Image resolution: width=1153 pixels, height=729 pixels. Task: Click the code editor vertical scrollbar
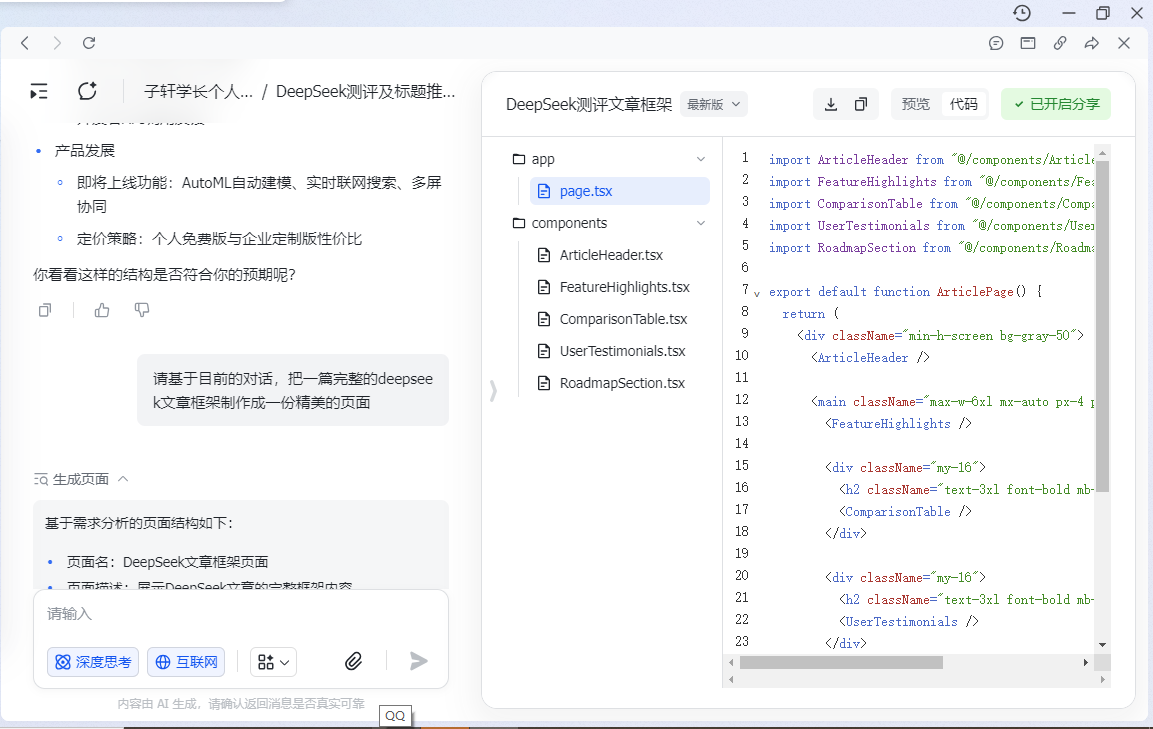click(x=1102, y=326)
